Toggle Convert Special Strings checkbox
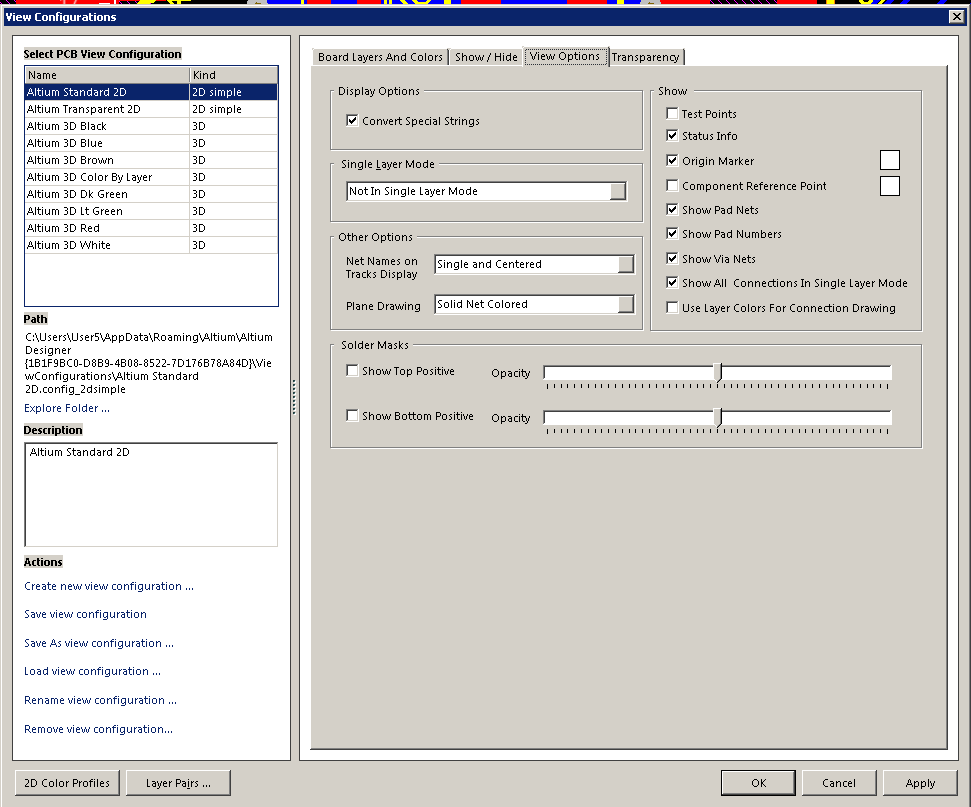The width and height of the screenshot is (971, 807). (352, 120)
